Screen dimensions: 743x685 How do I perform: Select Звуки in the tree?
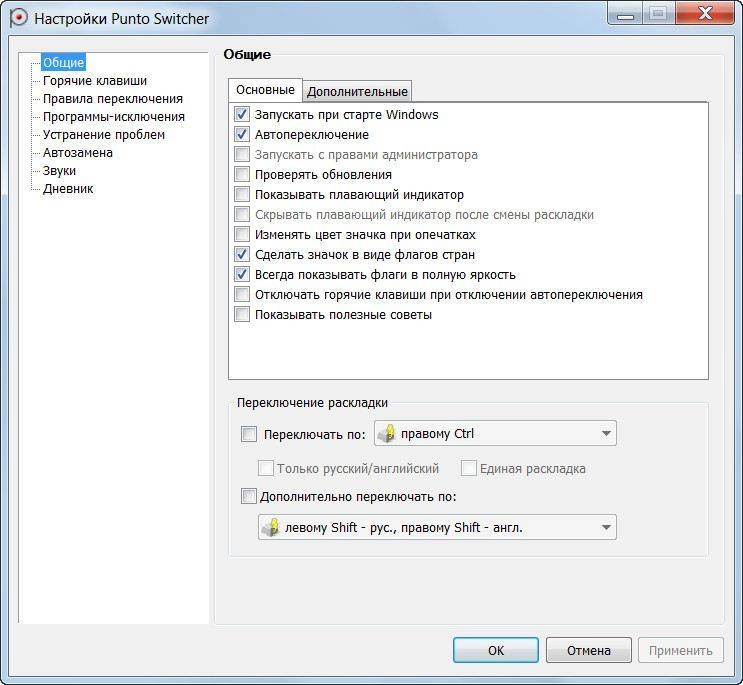[59, 171]
